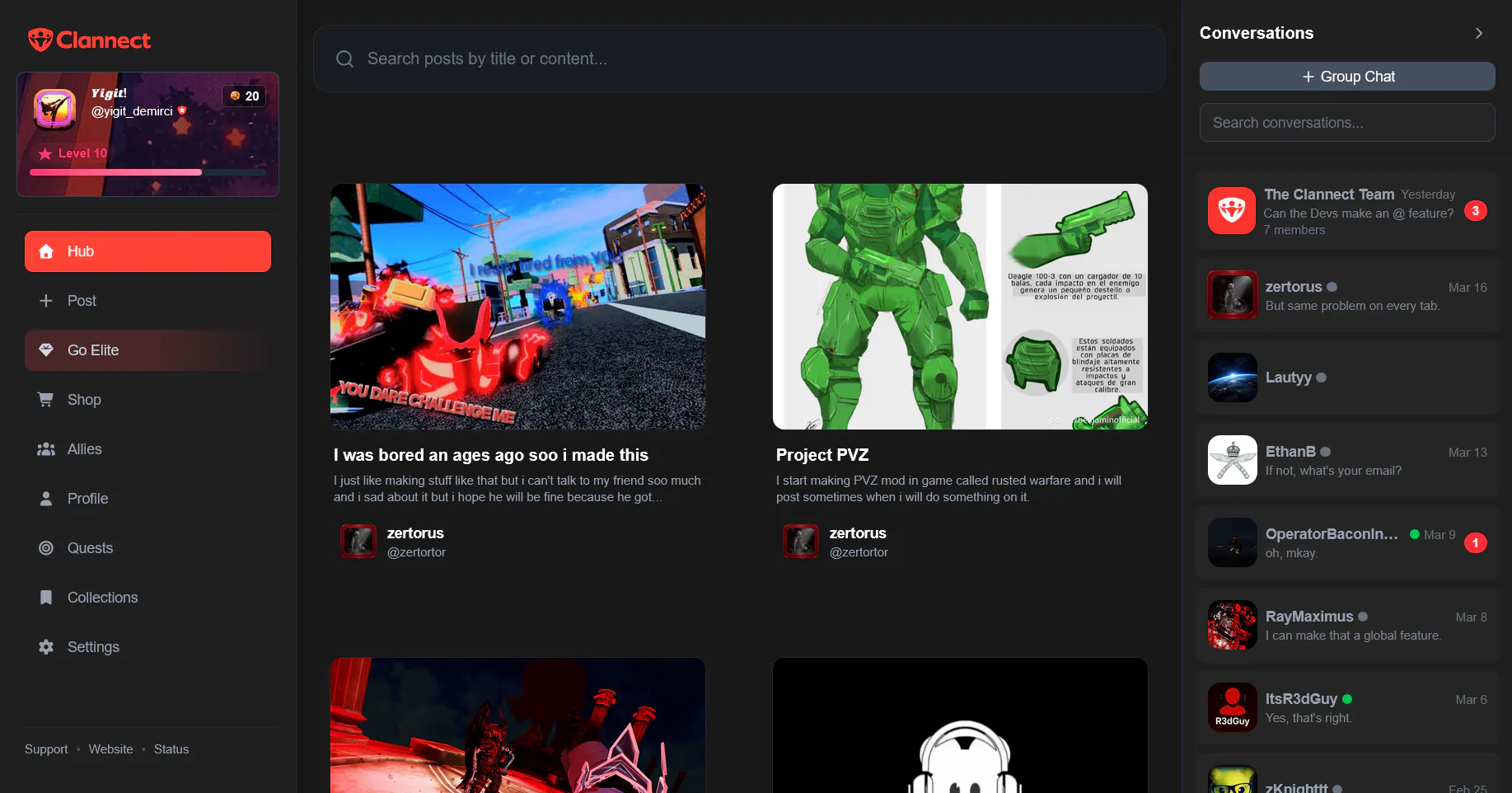Image resolution: width=1512 pixels, height=793 pixels.
Task: Open the Status link
Action: pos(171,749)
